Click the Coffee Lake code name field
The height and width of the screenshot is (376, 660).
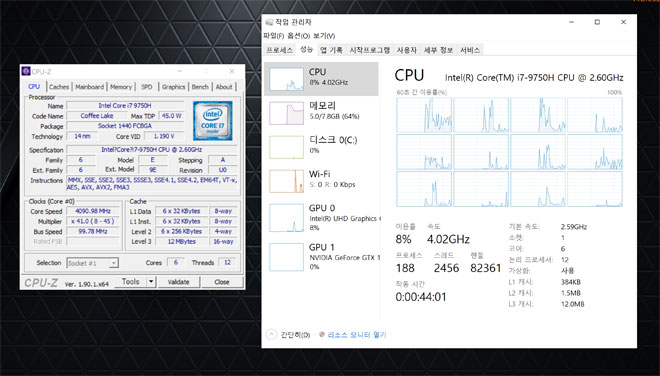[97, 116]
